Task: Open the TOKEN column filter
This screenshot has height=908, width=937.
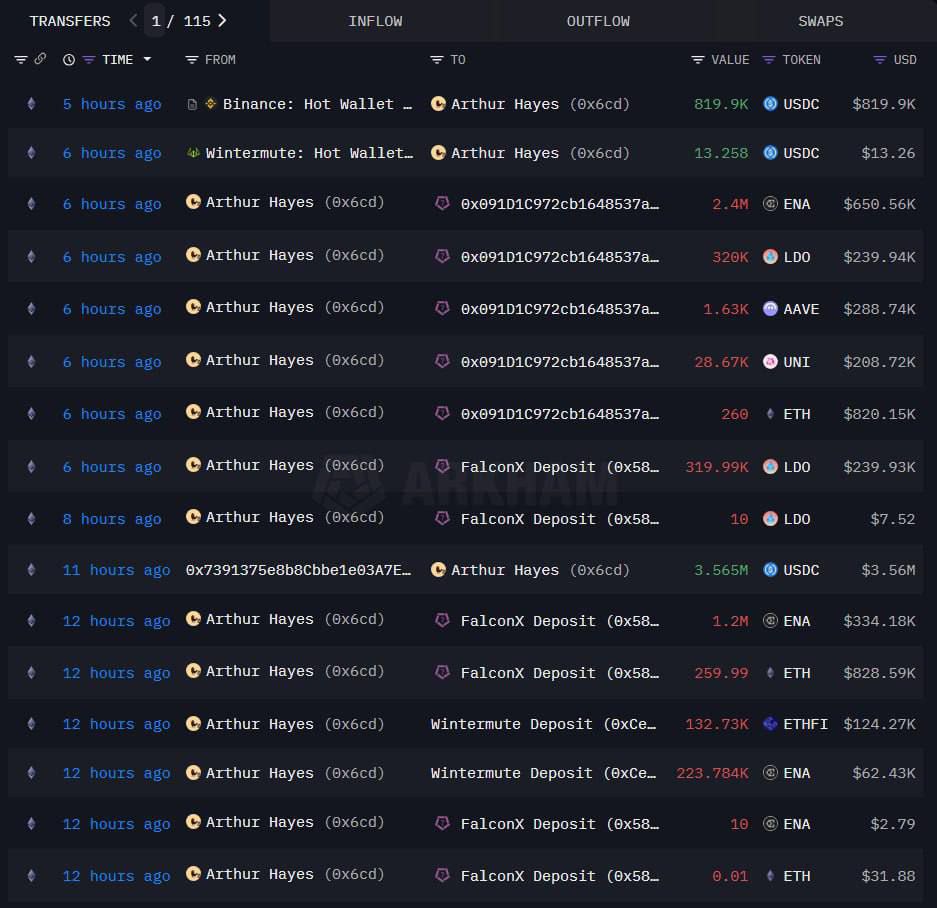Action: point(769,60)
